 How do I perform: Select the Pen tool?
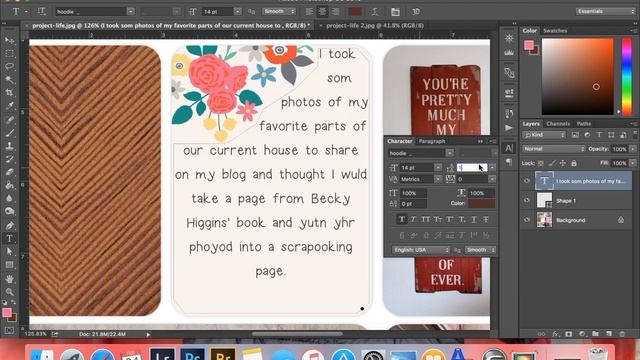9,225
